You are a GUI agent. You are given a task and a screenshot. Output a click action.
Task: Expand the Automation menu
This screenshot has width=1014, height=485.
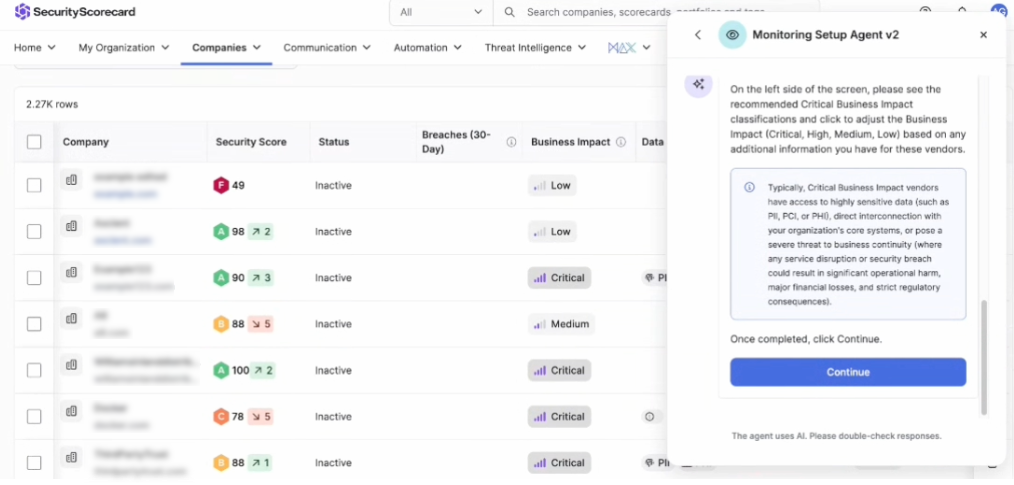427,48
